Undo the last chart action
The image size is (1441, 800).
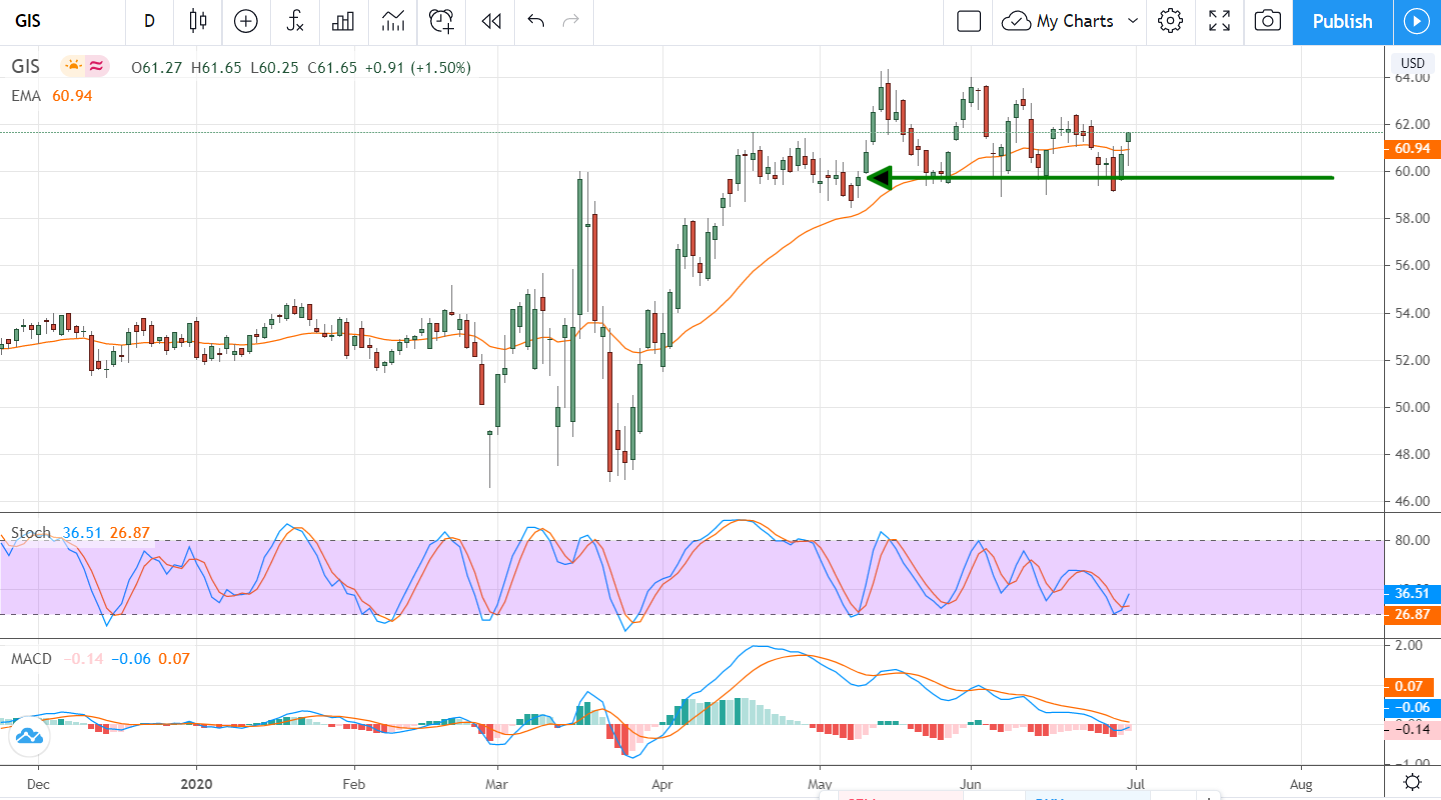(x=536, y=21)
